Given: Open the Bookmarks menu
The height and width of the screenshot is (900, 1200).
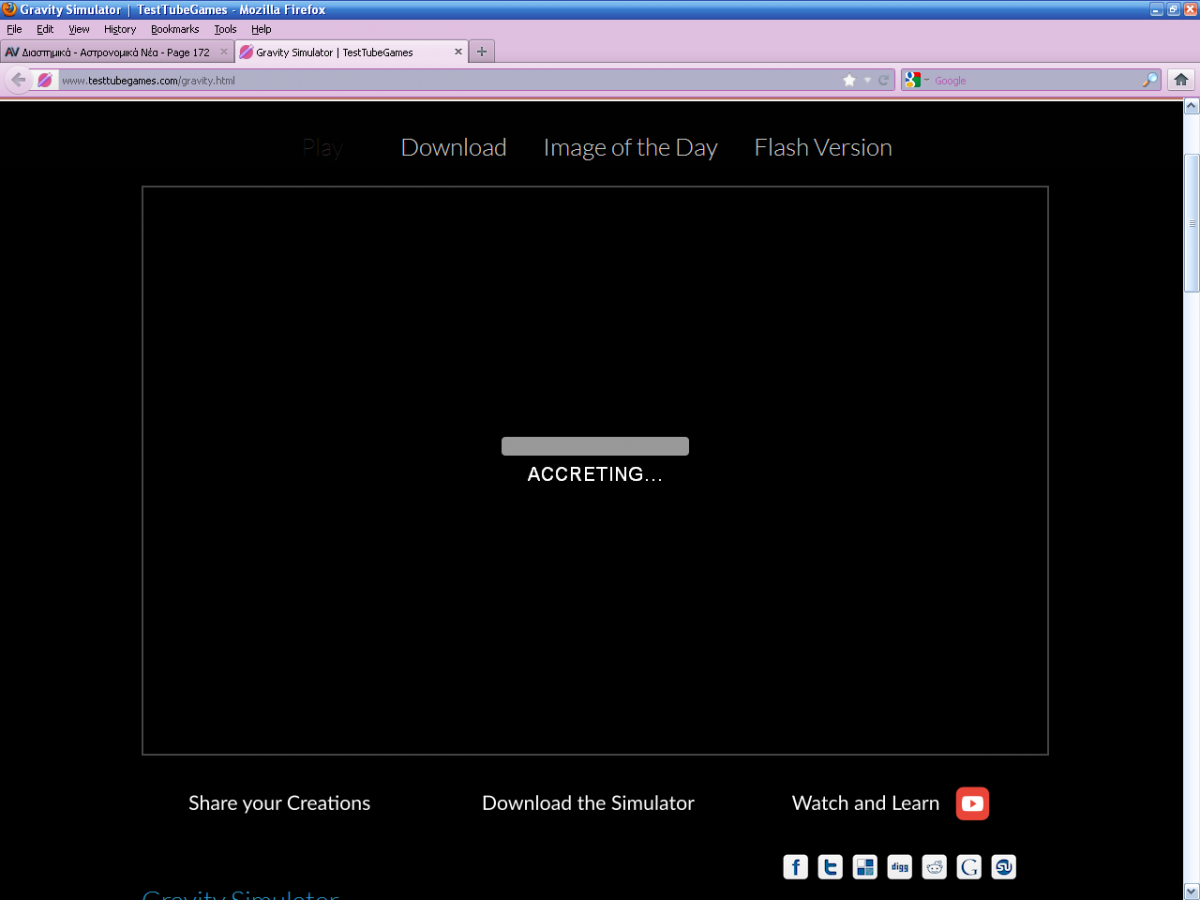Looking at the screenshot, I should 175,29.
